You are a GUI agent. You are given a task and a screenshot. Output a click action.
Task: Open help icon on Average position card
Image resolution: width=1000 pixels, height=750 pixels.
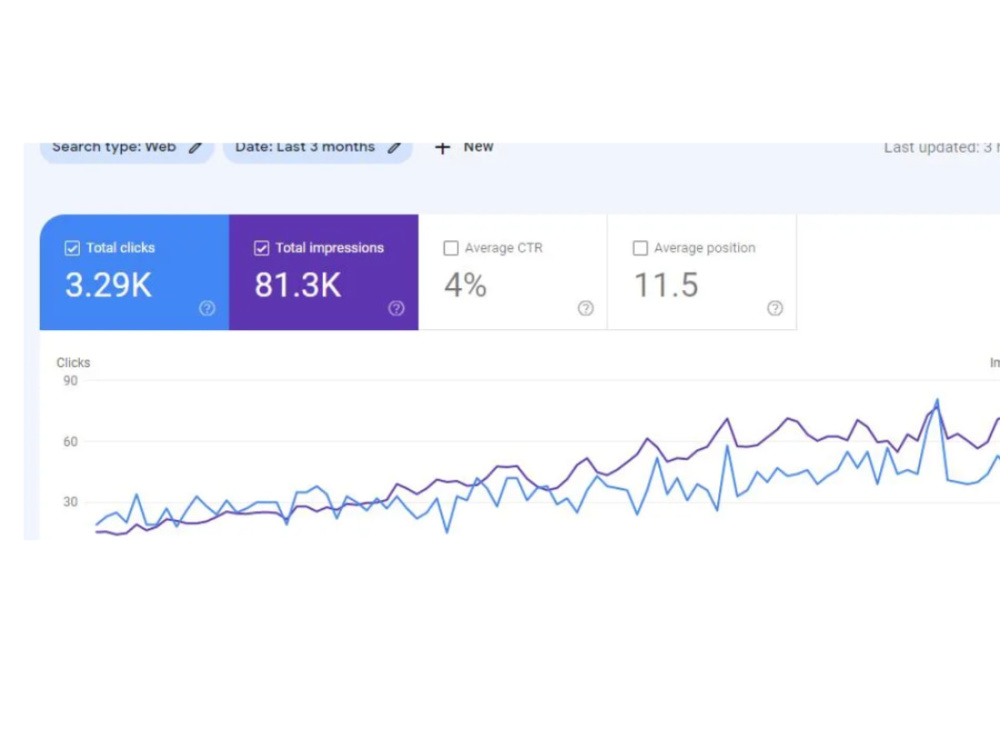[776, 309]
